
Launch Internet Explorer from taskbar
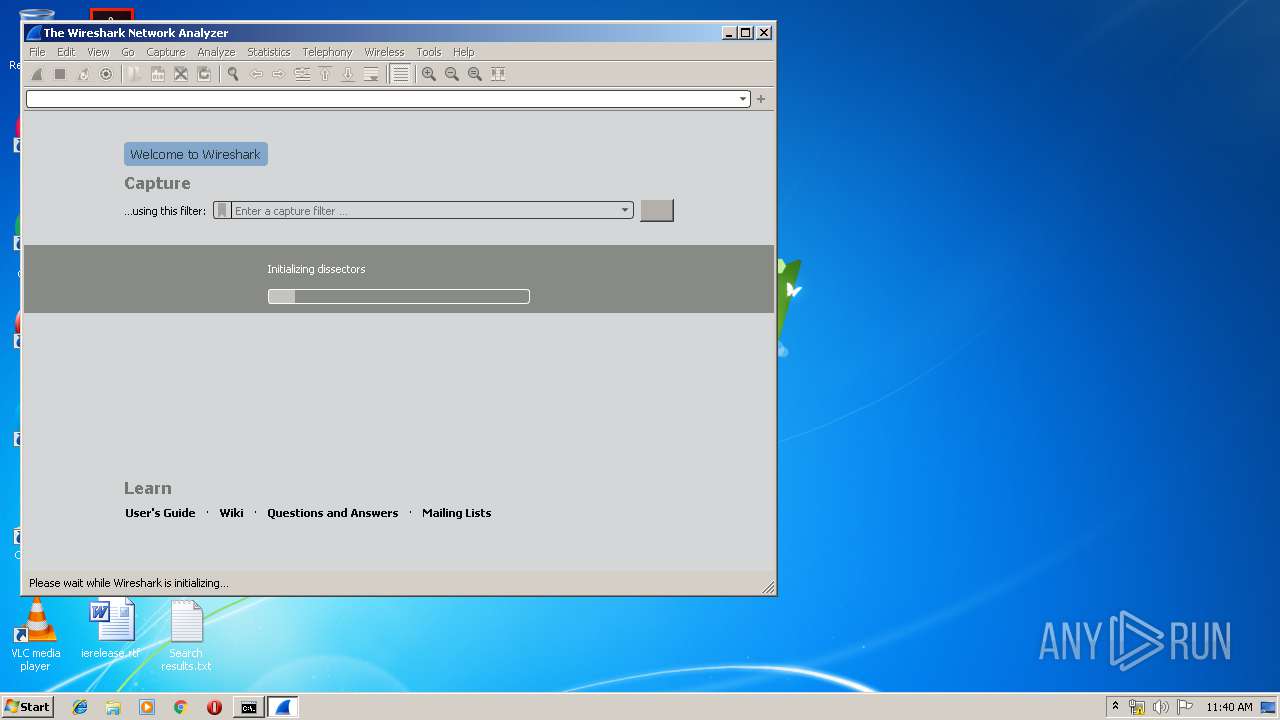(x=80, y=707)
